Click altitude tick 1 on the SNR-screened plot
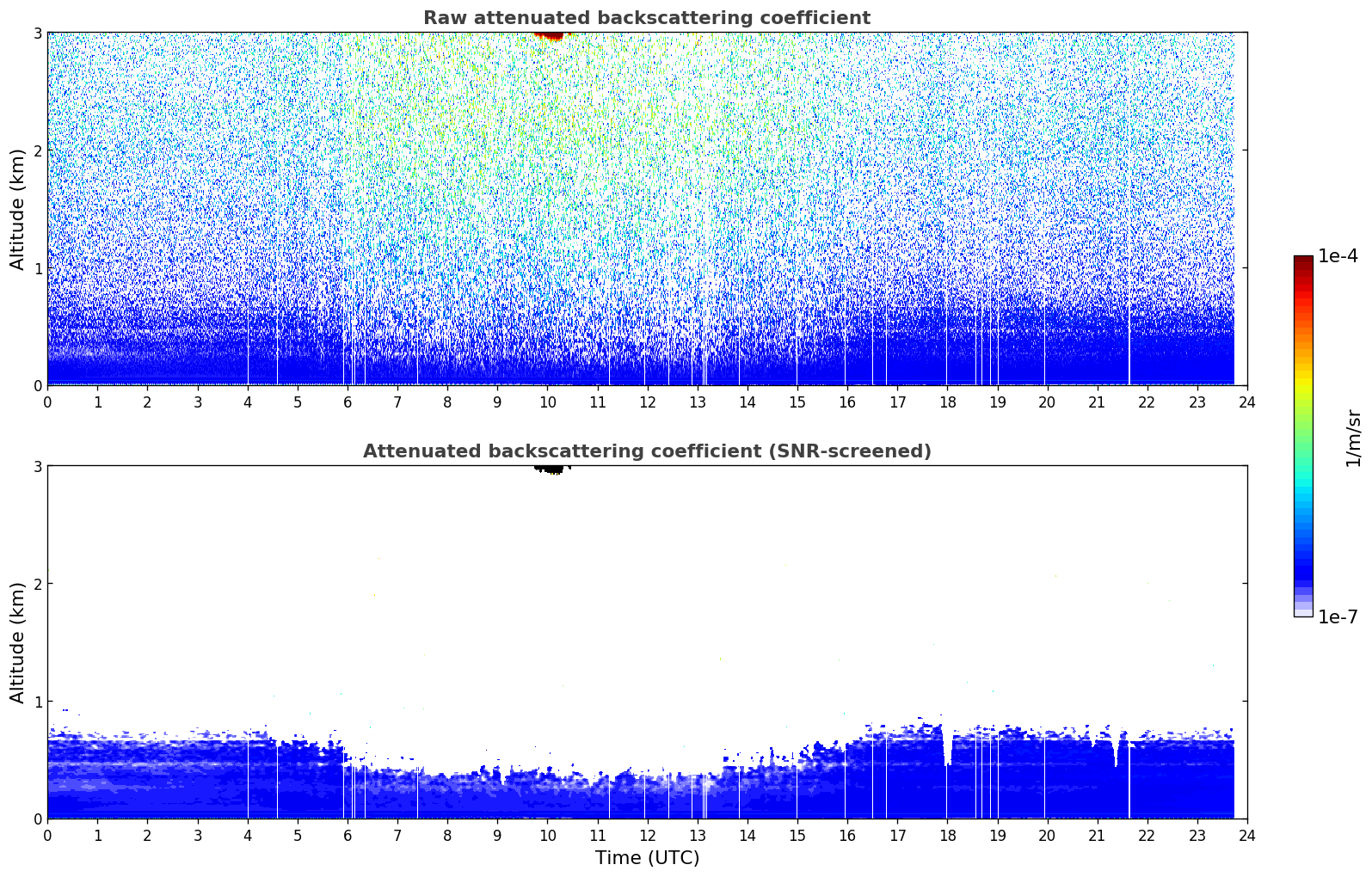 coord(37,702)
